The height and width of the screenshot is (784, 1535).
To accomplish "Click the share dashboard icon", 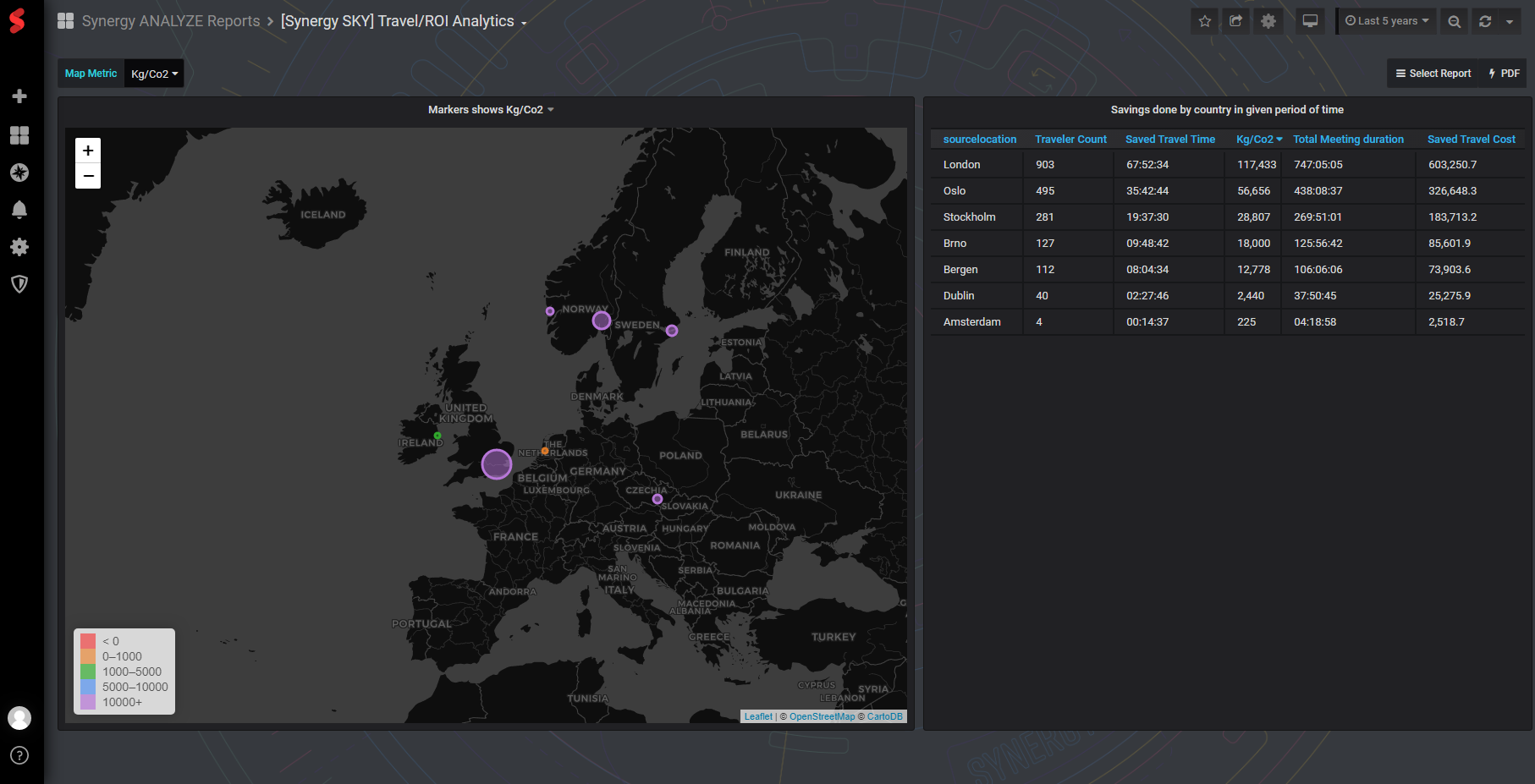I will (1236, 21).
